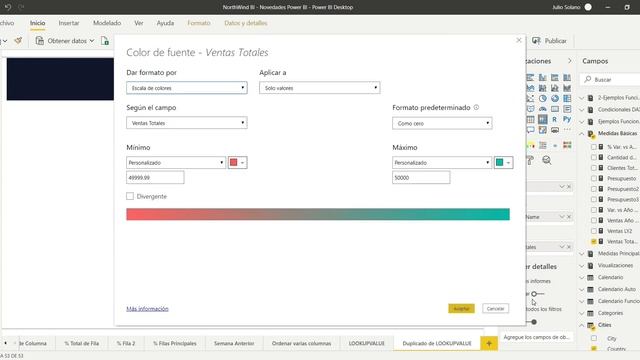Switch to Ordenar varias columnas page tab
Viewport: 640px width, 360px height.
coord(301,343)
